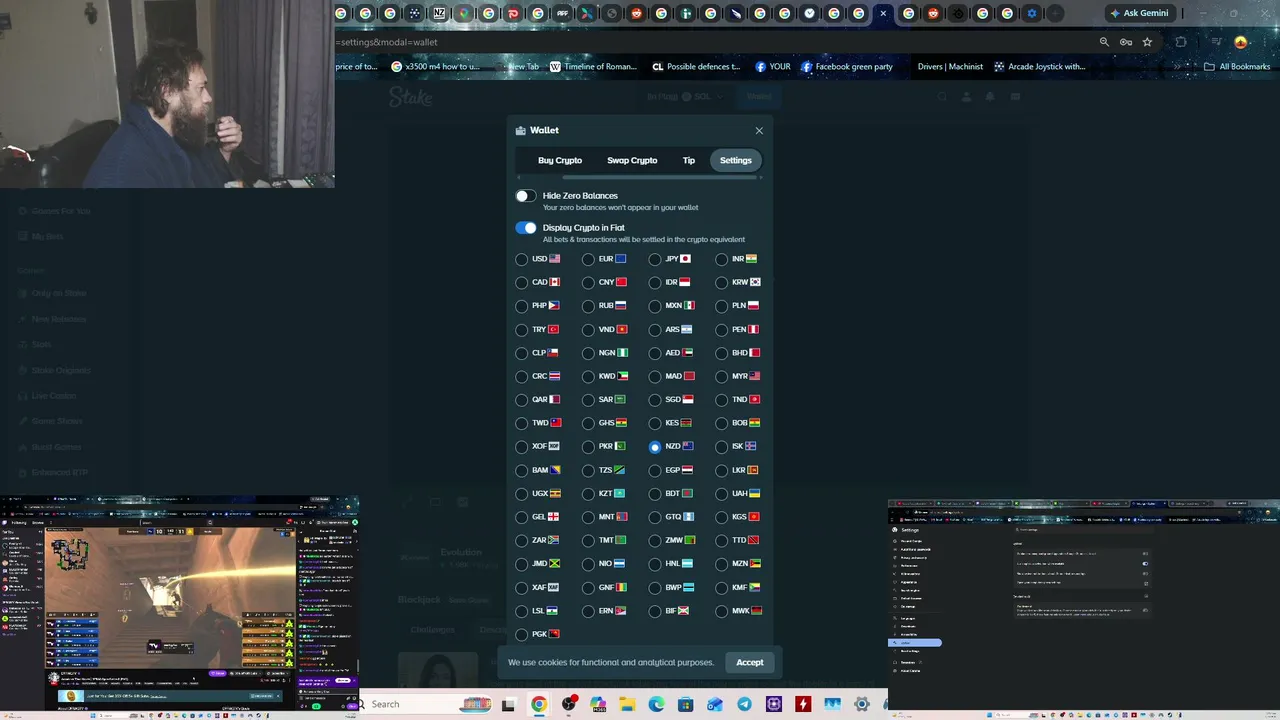Viewport: 1280px width, 720px height.
Task: Open All Bookmarks folder
Action: point(1237,67)
